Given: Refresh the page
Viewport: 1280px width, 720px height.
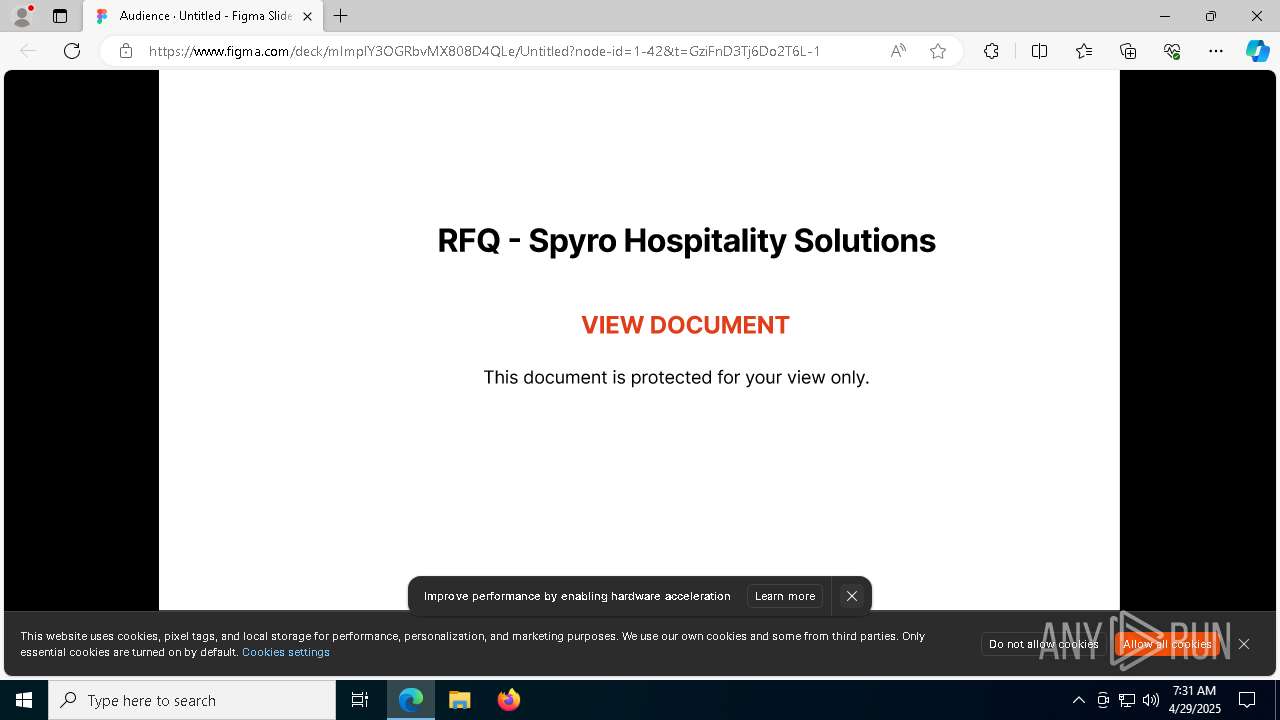Looking at the screenshot, I should point(72,51).
